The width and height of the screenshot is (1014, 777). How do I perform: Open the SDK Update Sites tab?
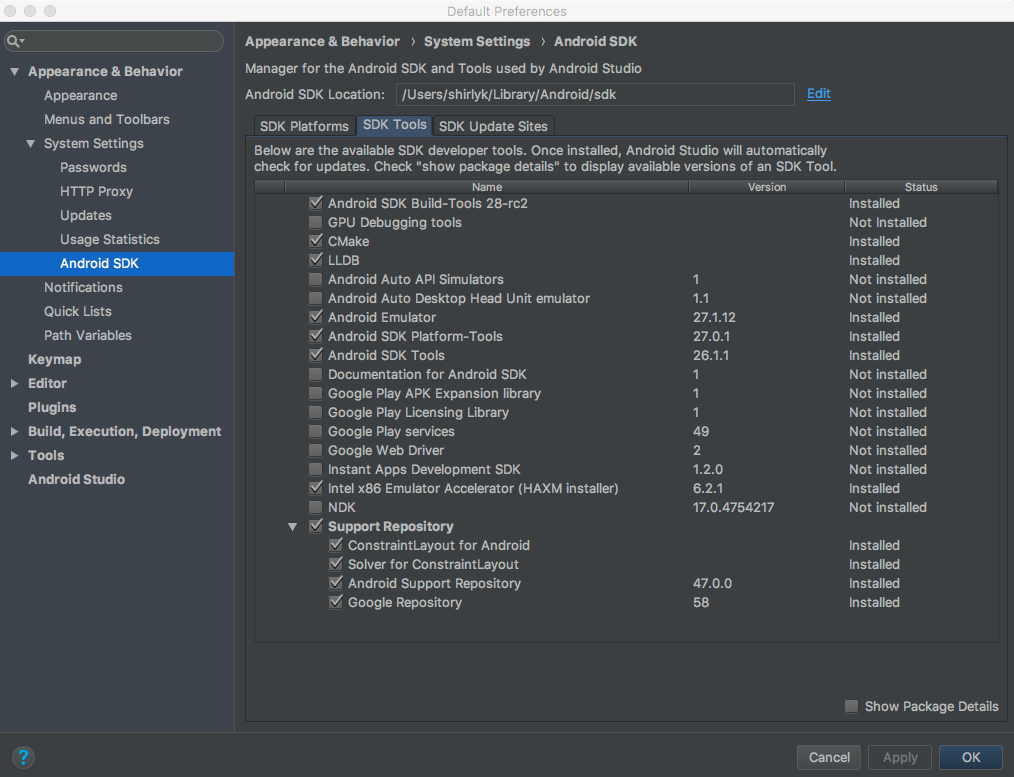tap(493, 126)
